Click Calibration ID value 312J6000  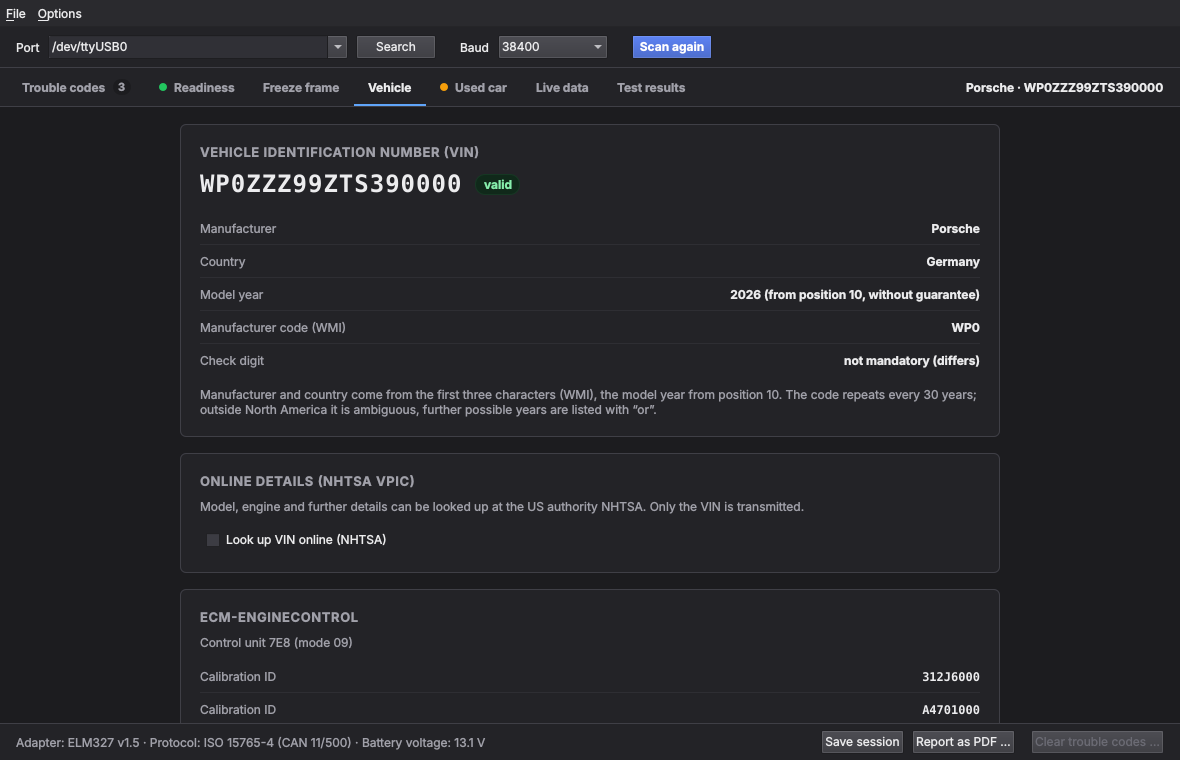pyautogui.click(x=951, y=676)
